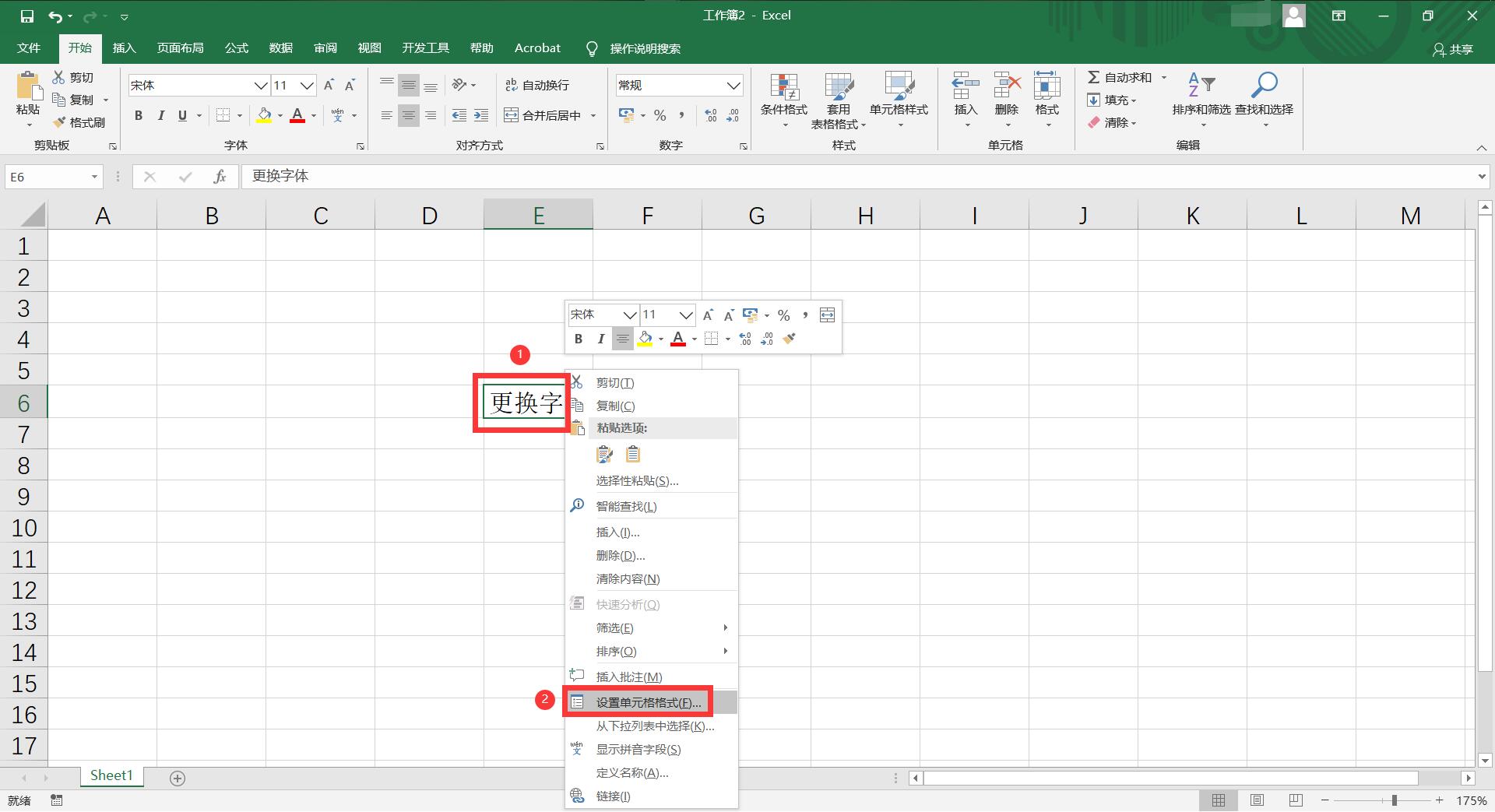Switch to the Formulas (公式) tab
The width and height of the screenshot is (1495, 812).
[236, 48]
